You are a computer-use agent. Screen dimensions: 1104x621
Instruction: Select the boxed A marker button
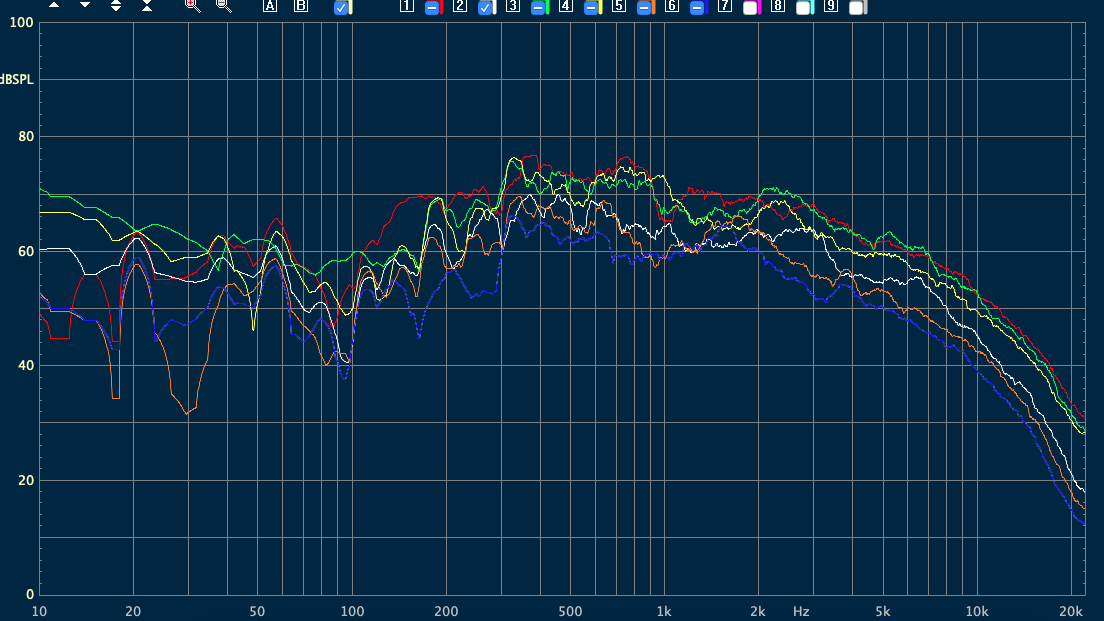click(270, 6)
